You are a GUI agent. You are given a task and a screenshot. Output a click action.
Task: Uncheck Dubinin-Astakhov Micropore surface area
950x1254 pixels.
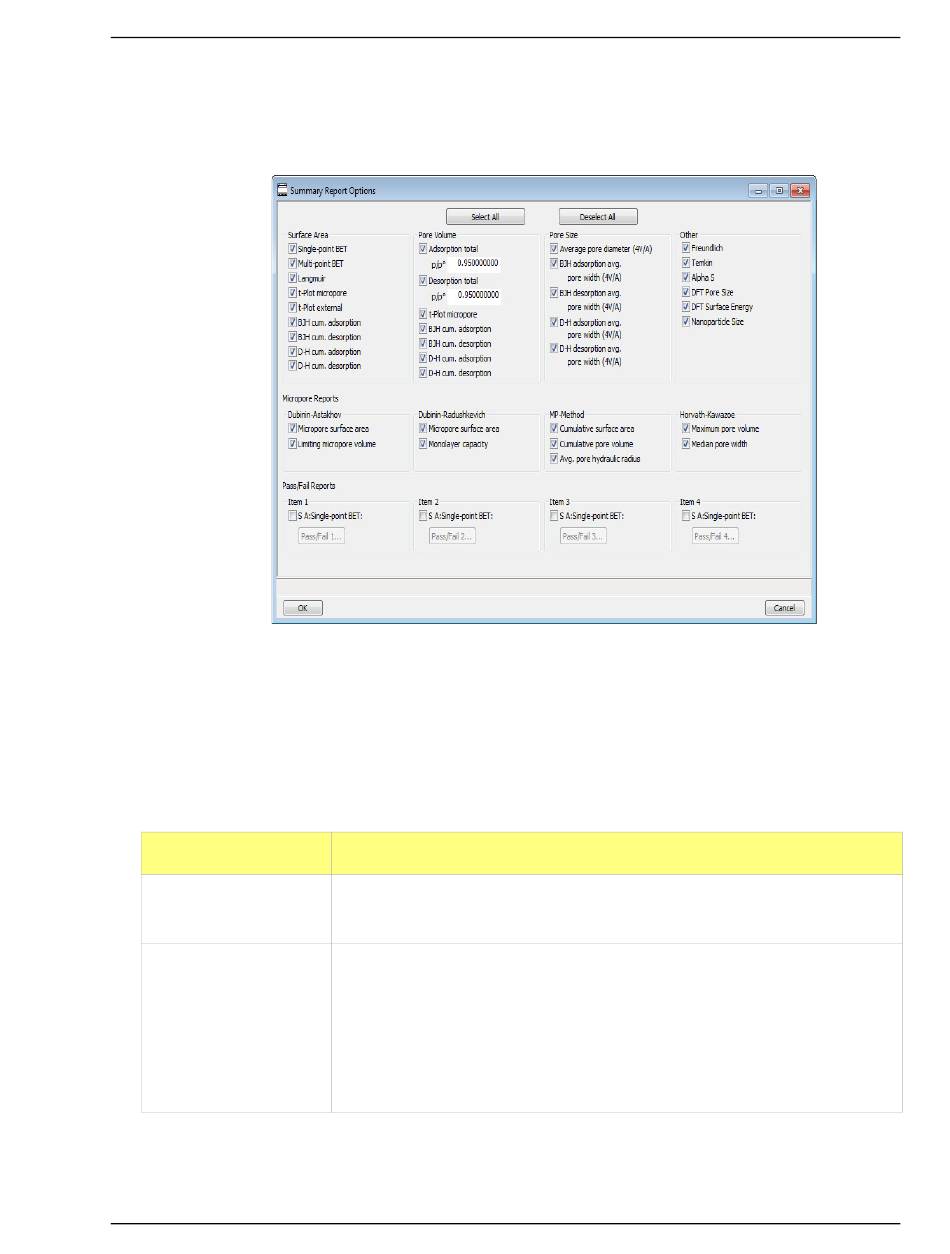pos(292,429)
